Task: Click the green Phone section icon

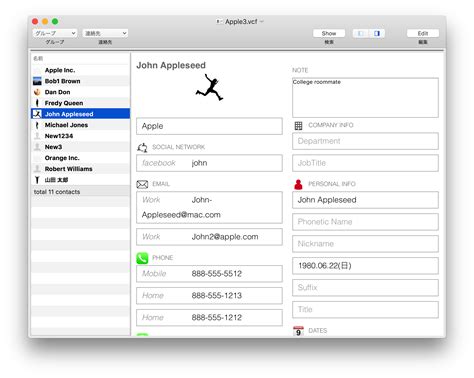Action: tap(142, 258)
